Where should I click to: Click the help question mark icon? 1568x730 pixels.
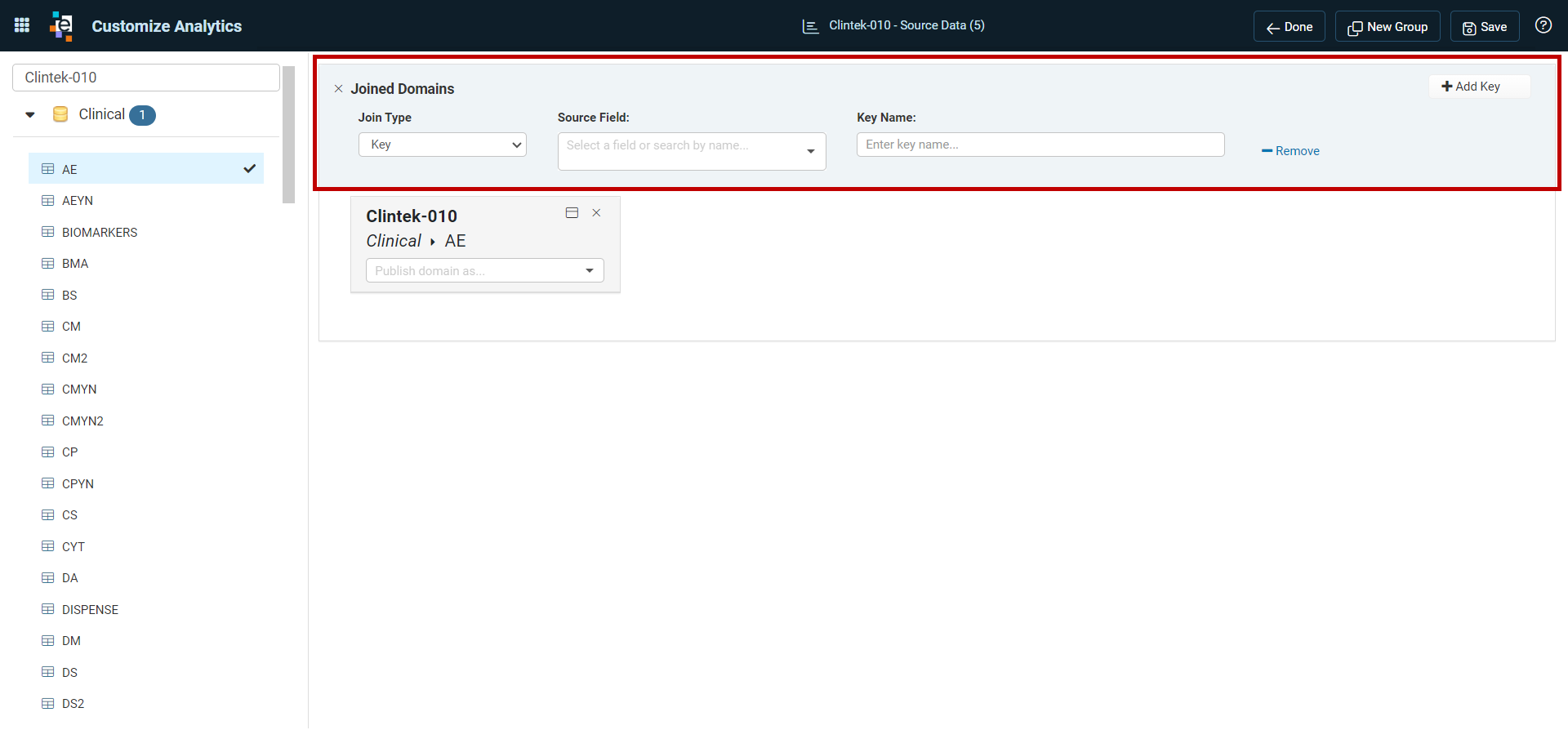(1543, 25)
